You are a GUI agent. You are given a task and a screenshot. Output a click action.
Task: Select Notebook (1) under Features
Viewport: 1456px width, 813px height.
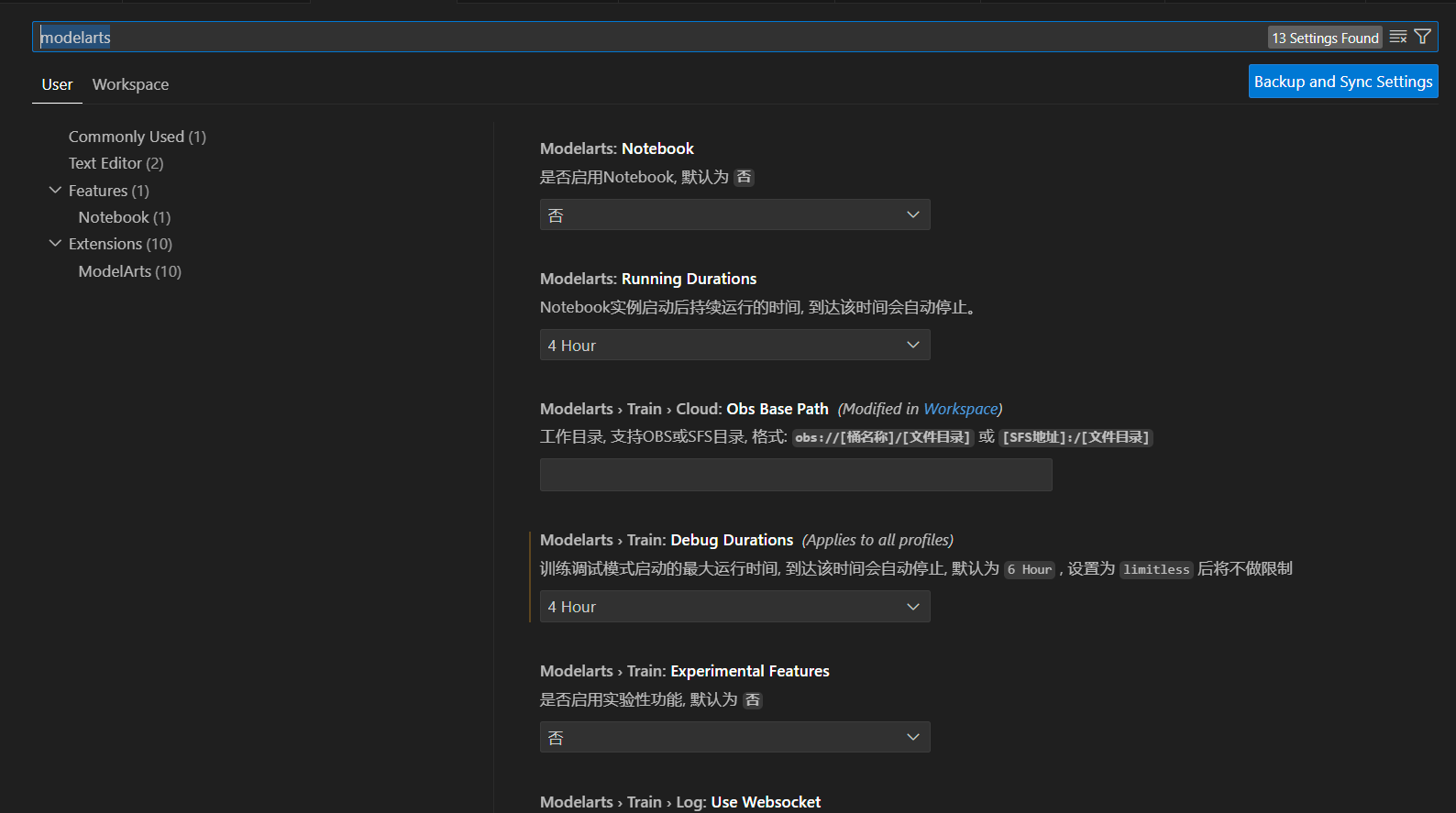click(x=125, y=217)
